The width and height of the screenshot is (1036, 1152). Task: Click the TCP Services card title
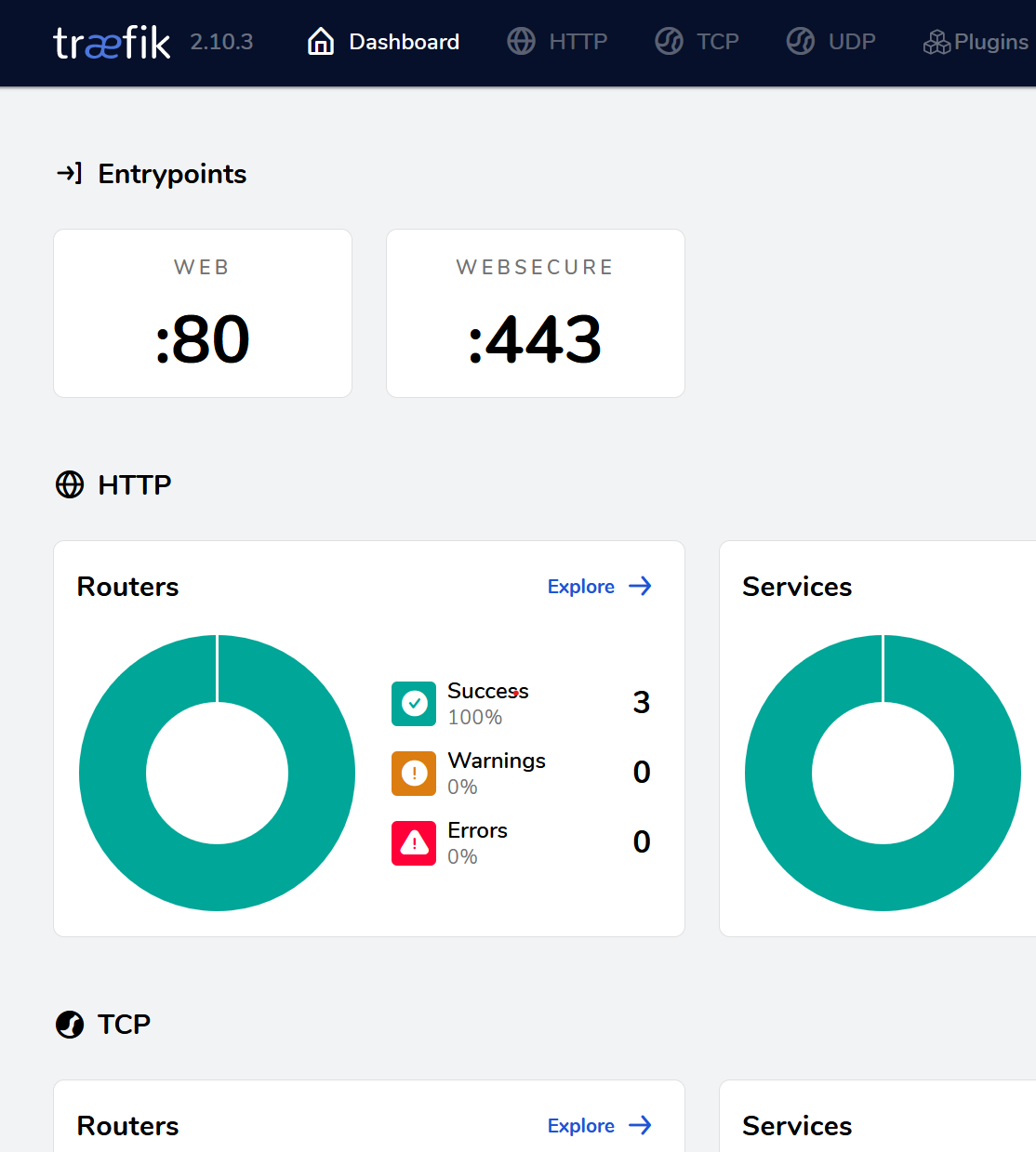tap(797, 1126)
